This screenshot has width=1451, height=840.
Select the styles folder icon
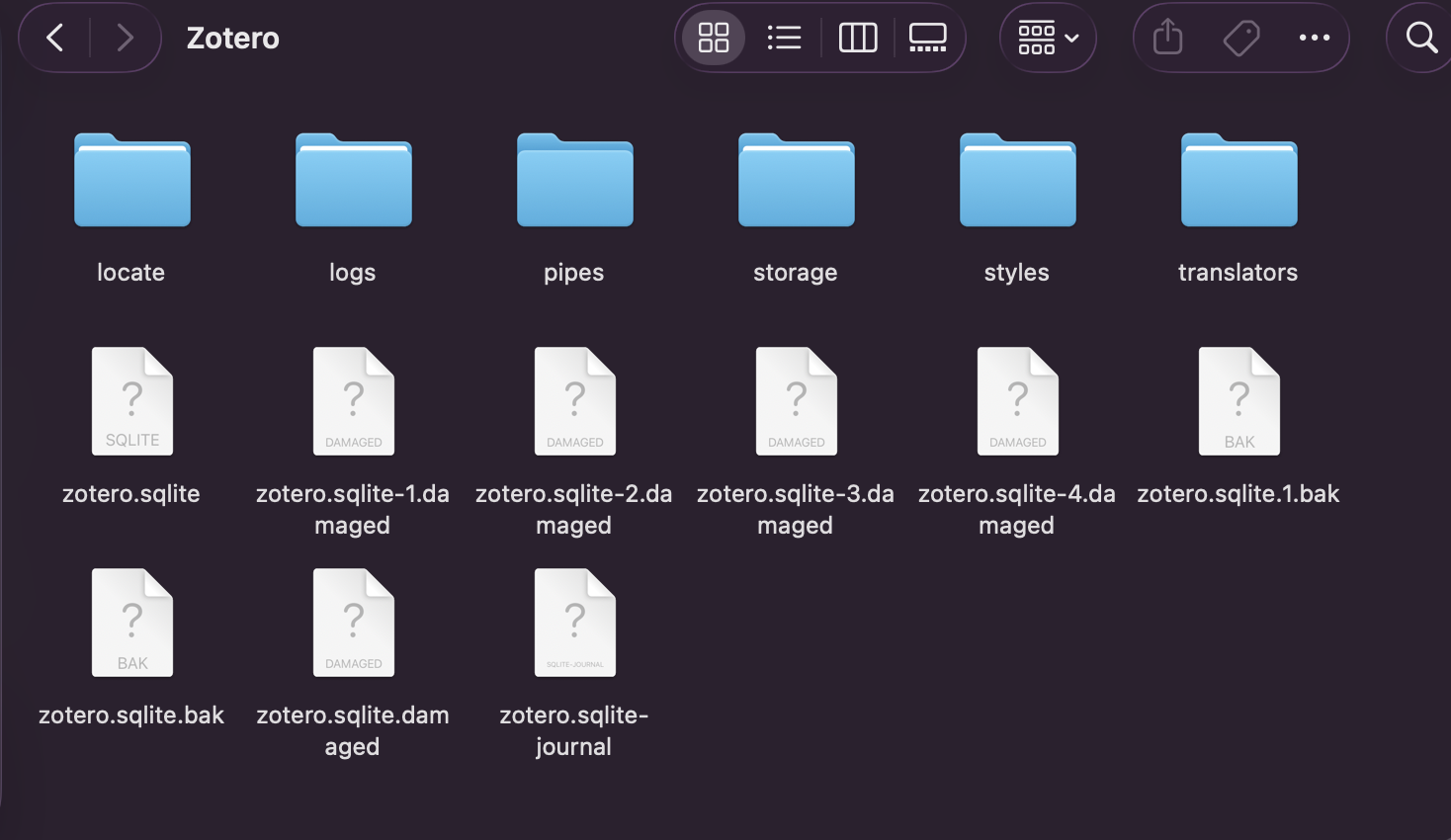pyautogui.click(x=1018, y=180)
